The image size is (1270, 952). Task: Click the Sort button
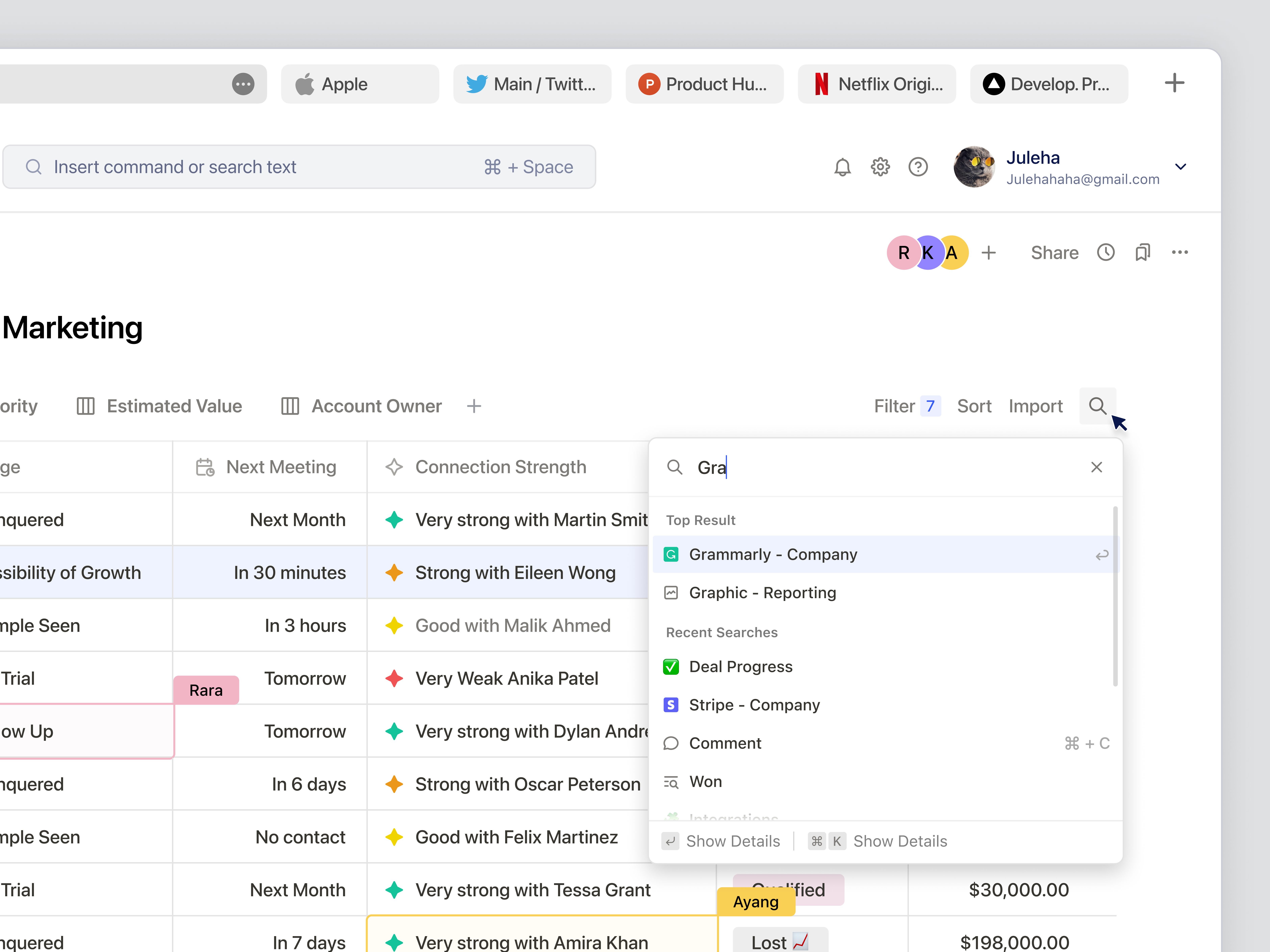[x=974, y=406]
